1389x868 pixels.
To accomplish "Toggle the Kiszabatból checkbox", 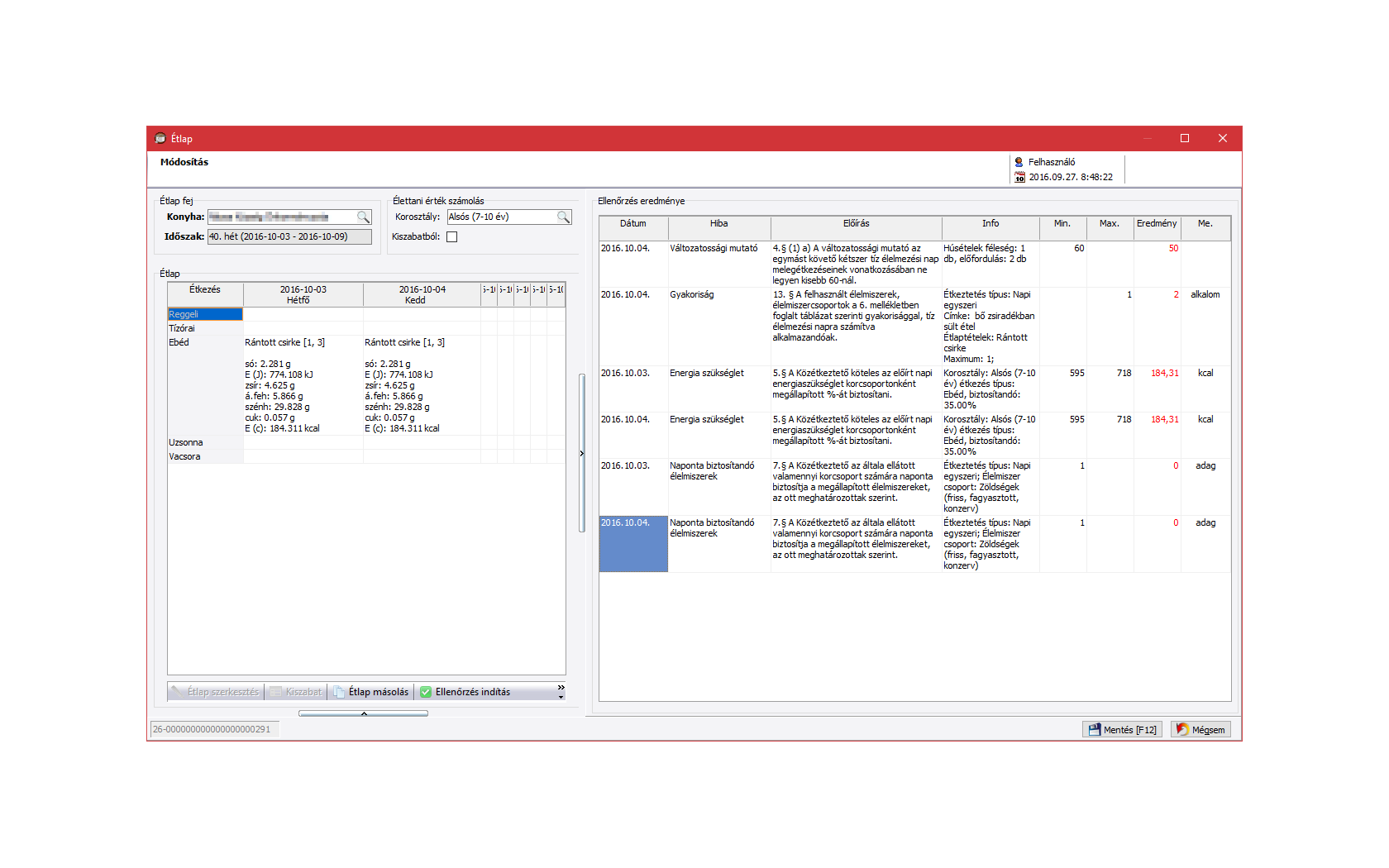I will [x=452, y=237].
